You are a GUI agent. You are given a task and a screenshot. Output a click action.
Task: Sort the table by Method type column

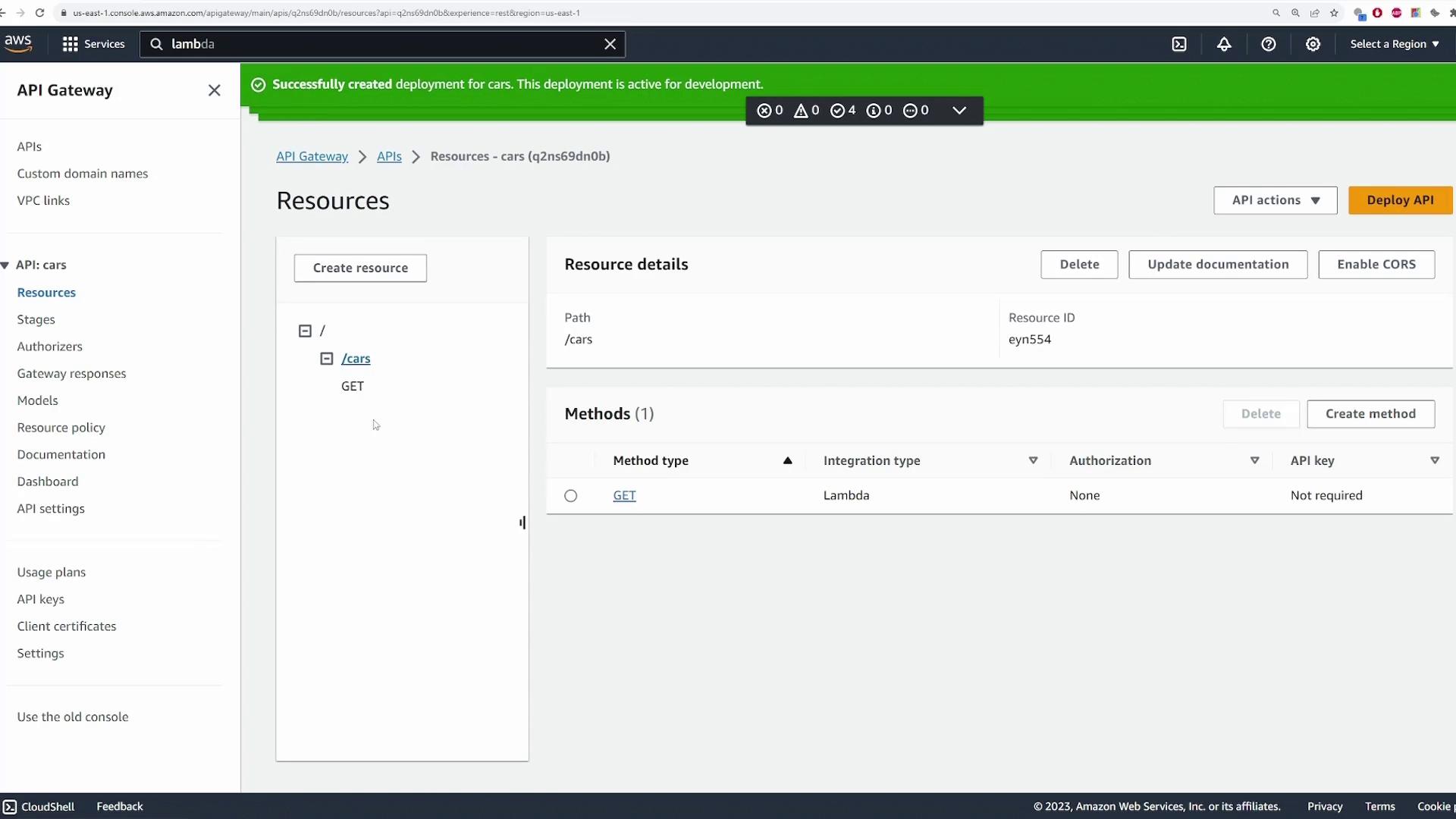tap(787, 461)
